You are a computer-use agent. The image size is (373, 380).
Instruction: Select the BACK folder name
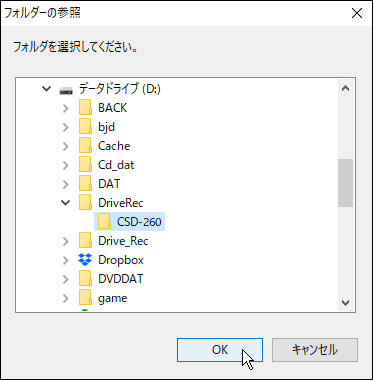112,108
